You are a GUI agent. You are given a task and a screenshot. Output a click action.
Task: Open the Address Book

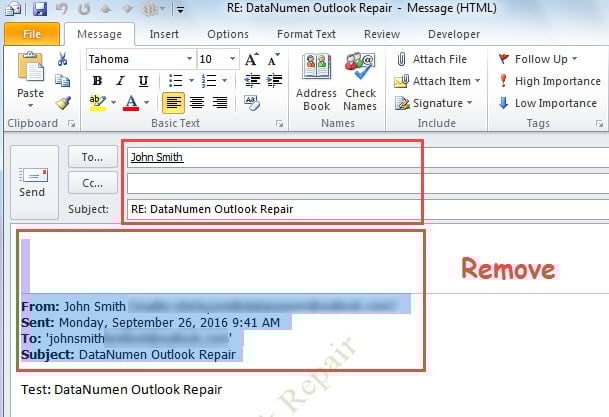tap(316, 82)
